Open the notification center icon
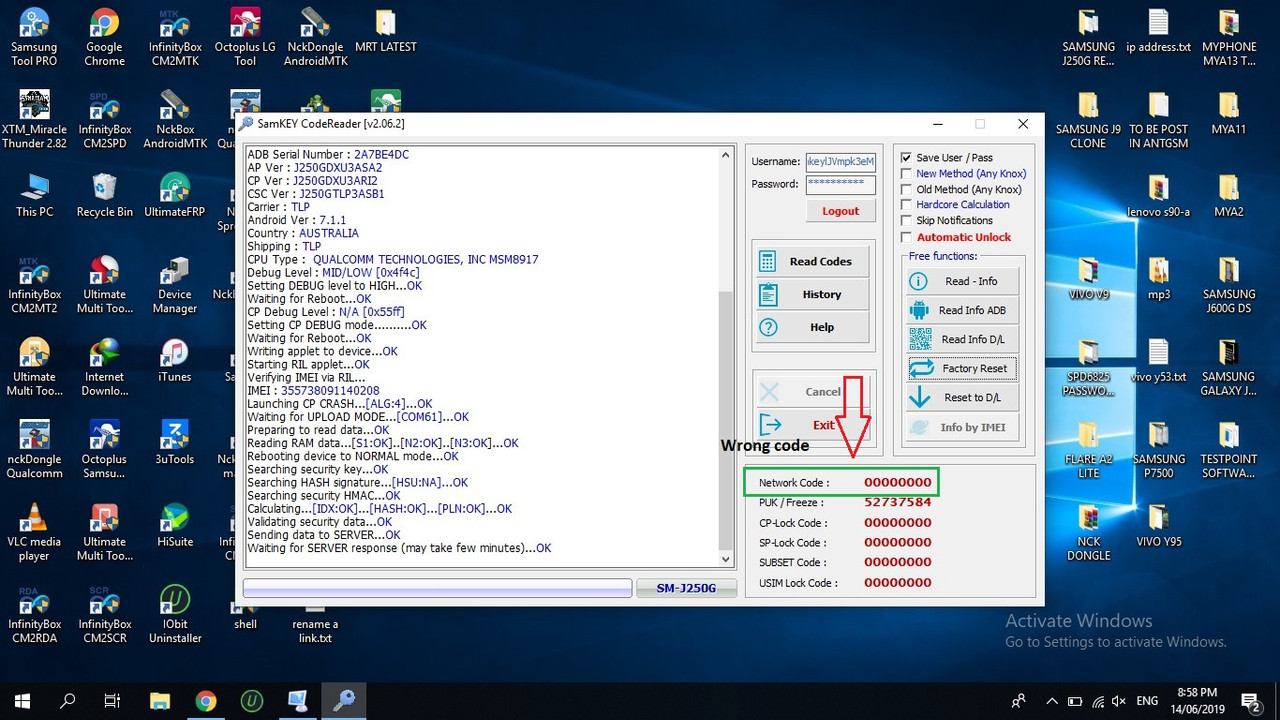Viewport: 1280px width, 720px height. [x=1250, y=700]
